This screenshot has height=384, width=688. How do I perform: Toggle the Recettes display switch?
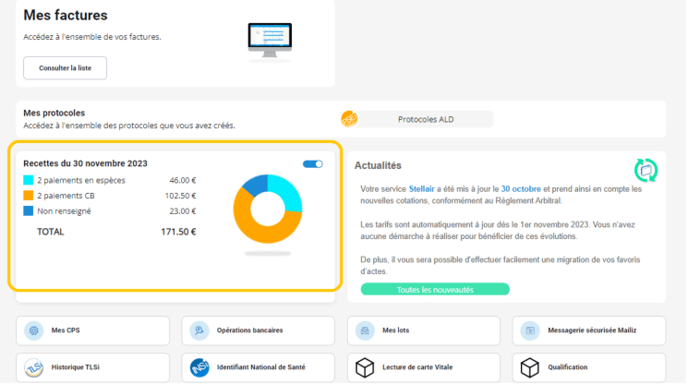tap(313, 164)
